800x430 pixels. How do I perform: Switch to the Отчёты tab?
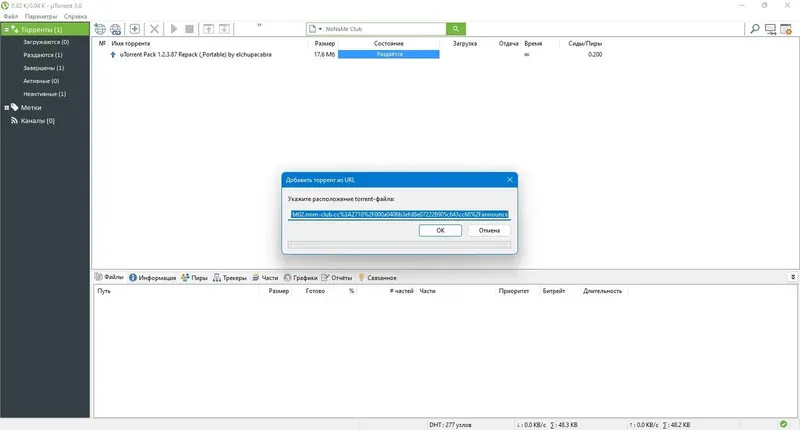coord(337,277)
